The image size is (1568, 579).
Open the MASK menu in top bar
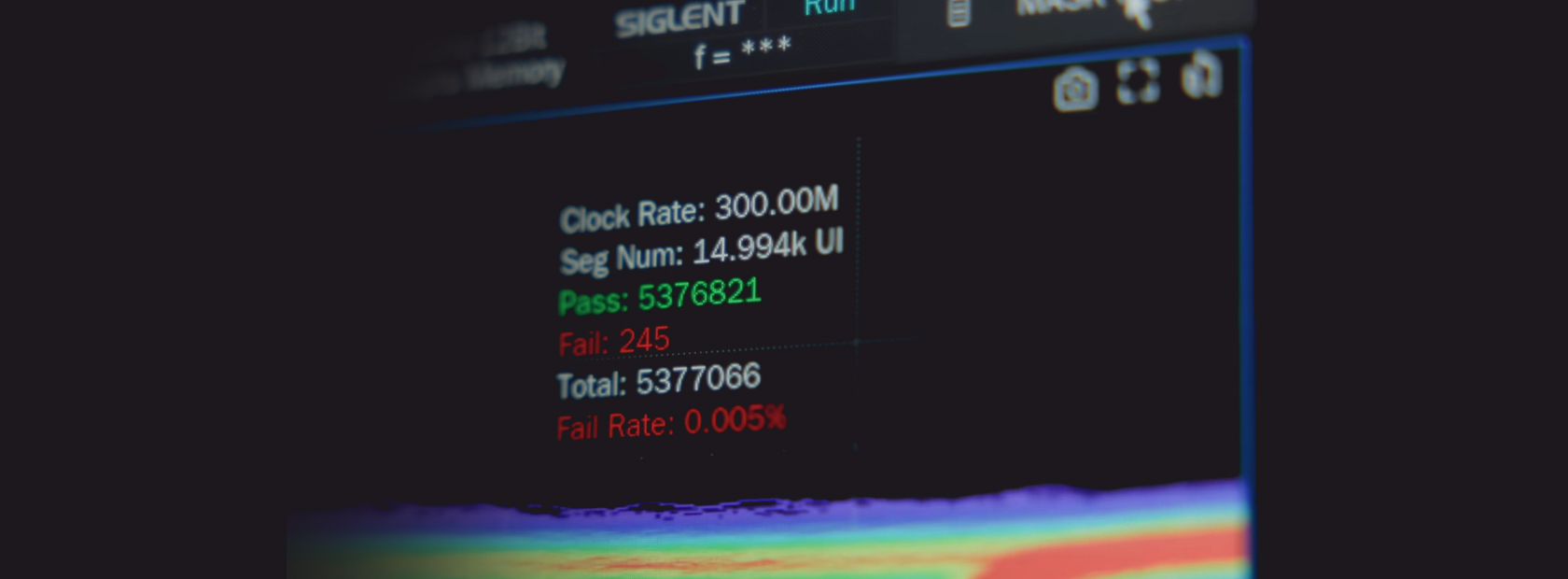pos(1059,7)
